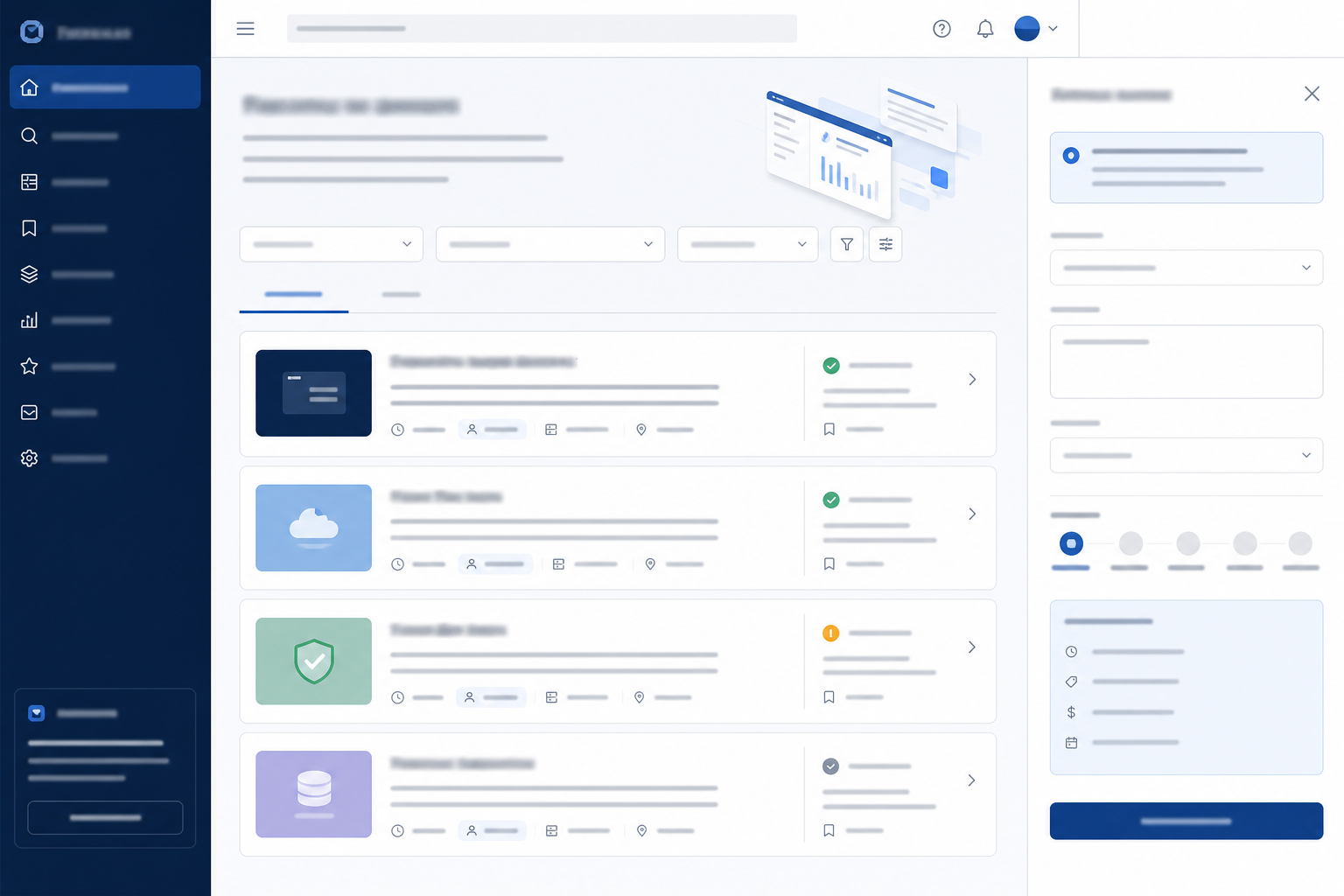Click the outlined button in the sidebar promo card
1344x896 pixels.
coord(105,817)
